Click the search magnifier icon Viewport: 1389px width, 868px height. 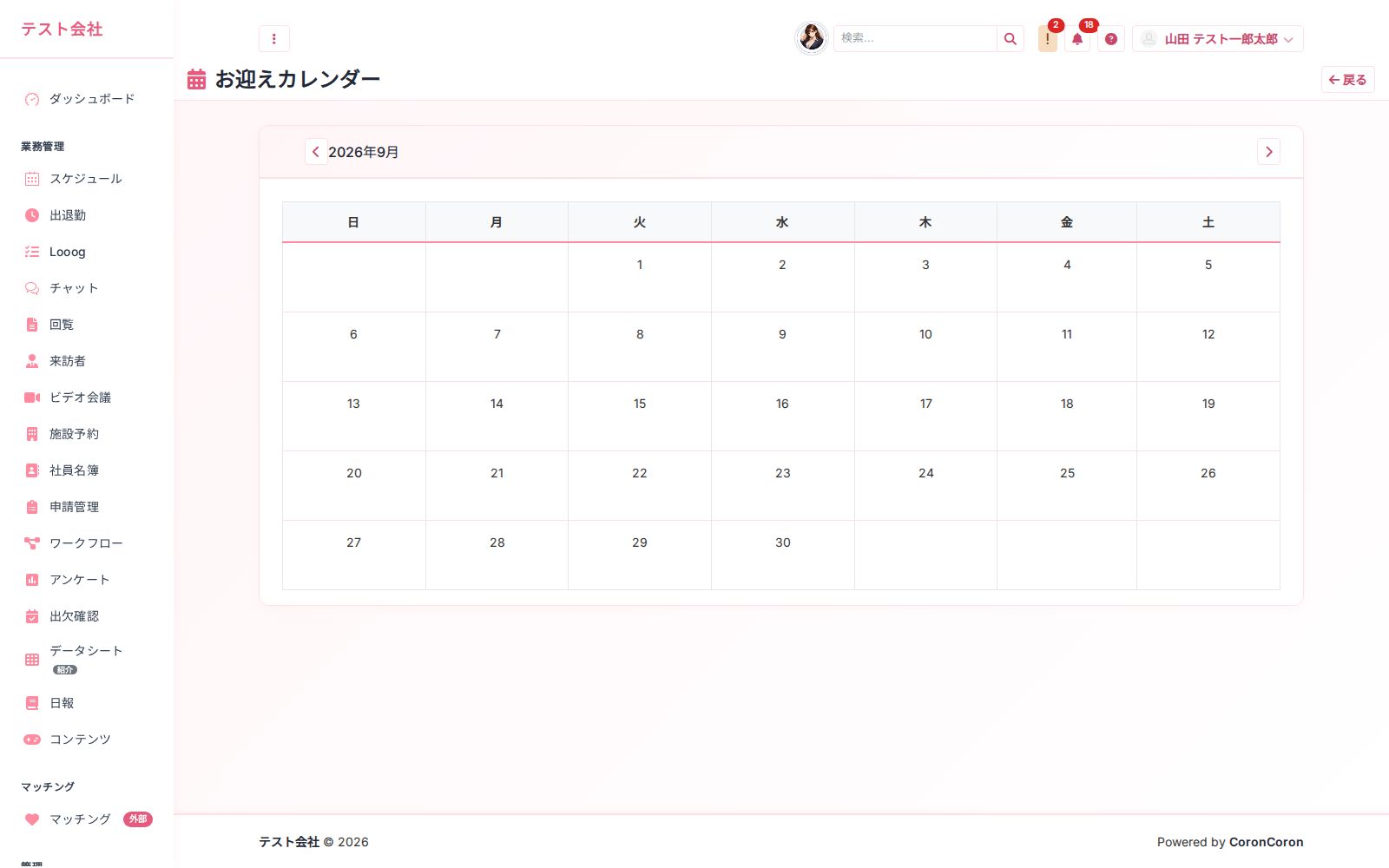[x=1010, y=38]
